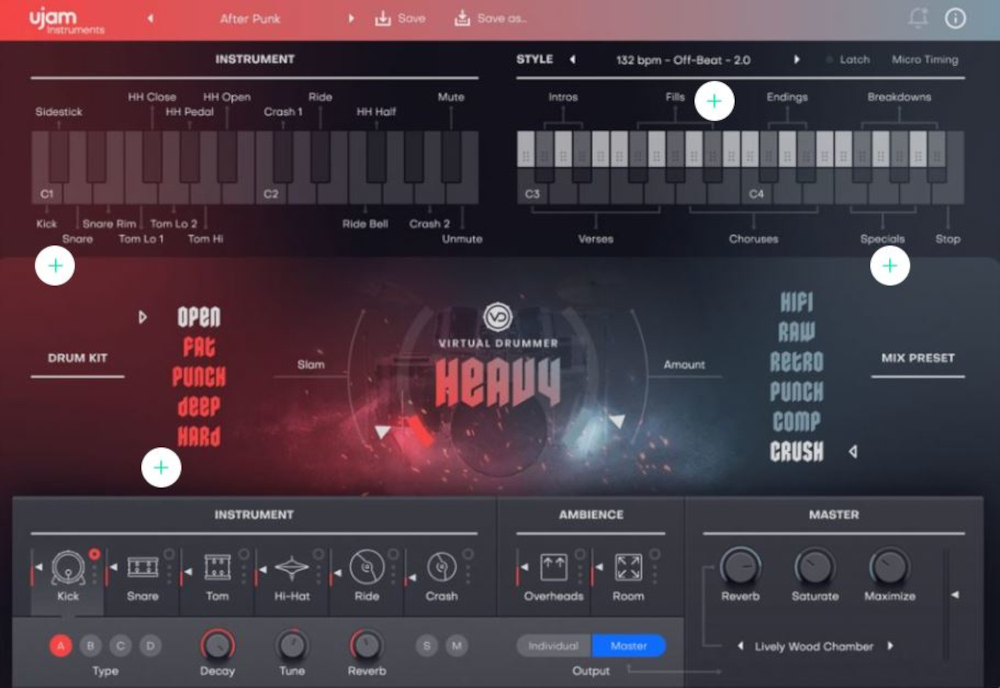The image size is (1000, 688).
Task: Select the Kick drum instrument icon
Action: (x=68, y=567)
